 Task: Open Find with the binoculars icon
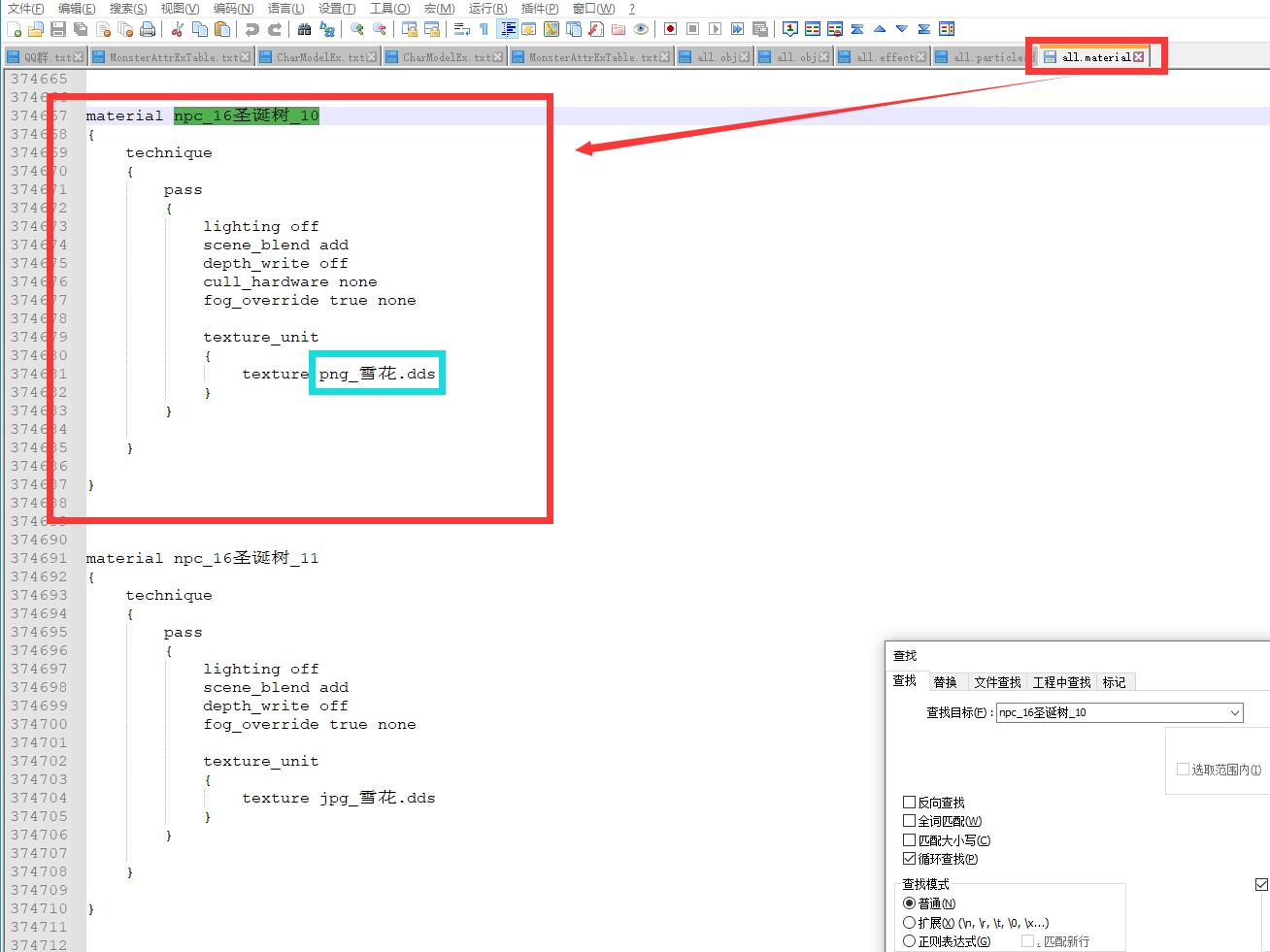tap(305, 29)
